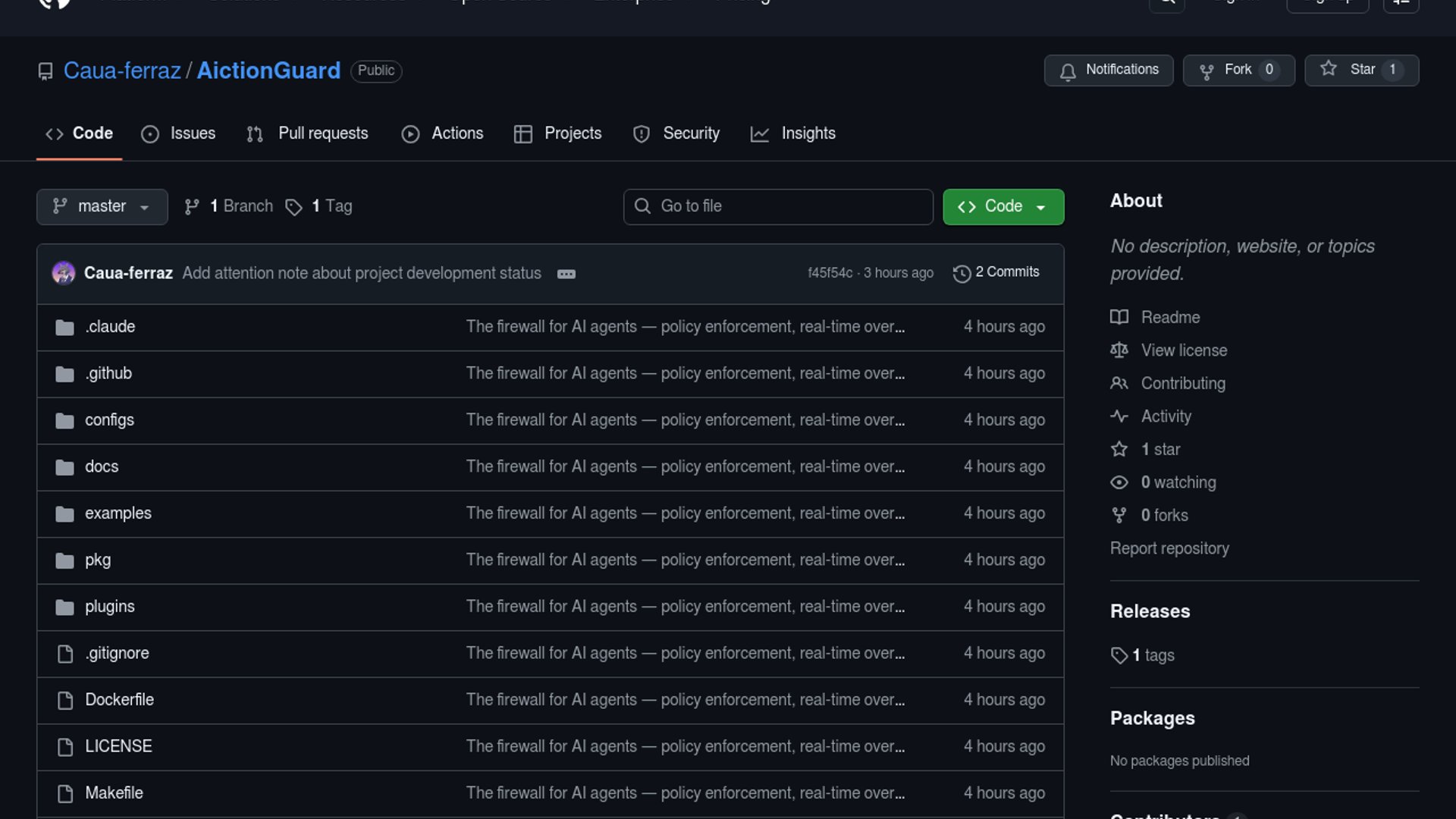This screenshot has width=1456, height=819.
Task: Open the Actions tab
Action: pyautogui.click(x=442, y=133)
